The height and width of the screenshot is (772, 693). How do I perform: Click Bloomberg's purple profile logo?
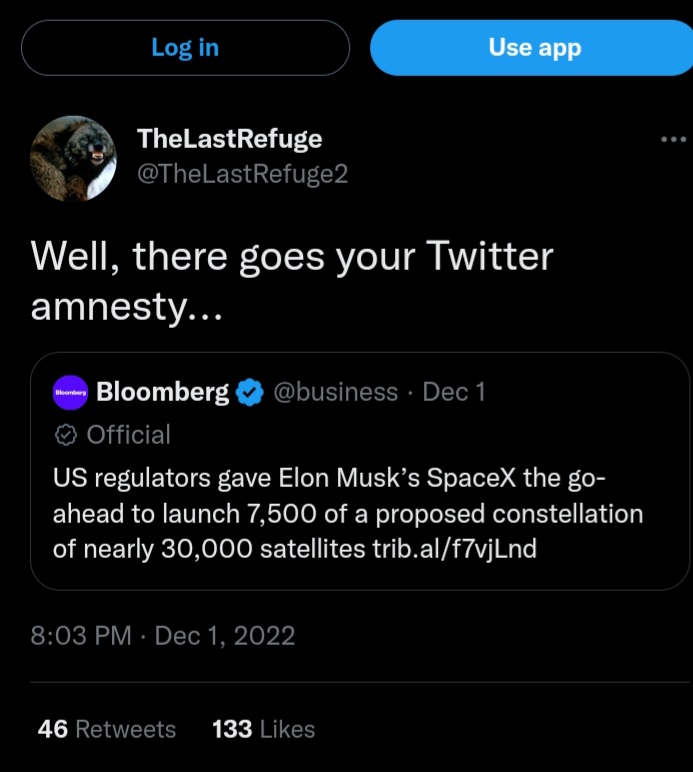(x=70, y=393)
